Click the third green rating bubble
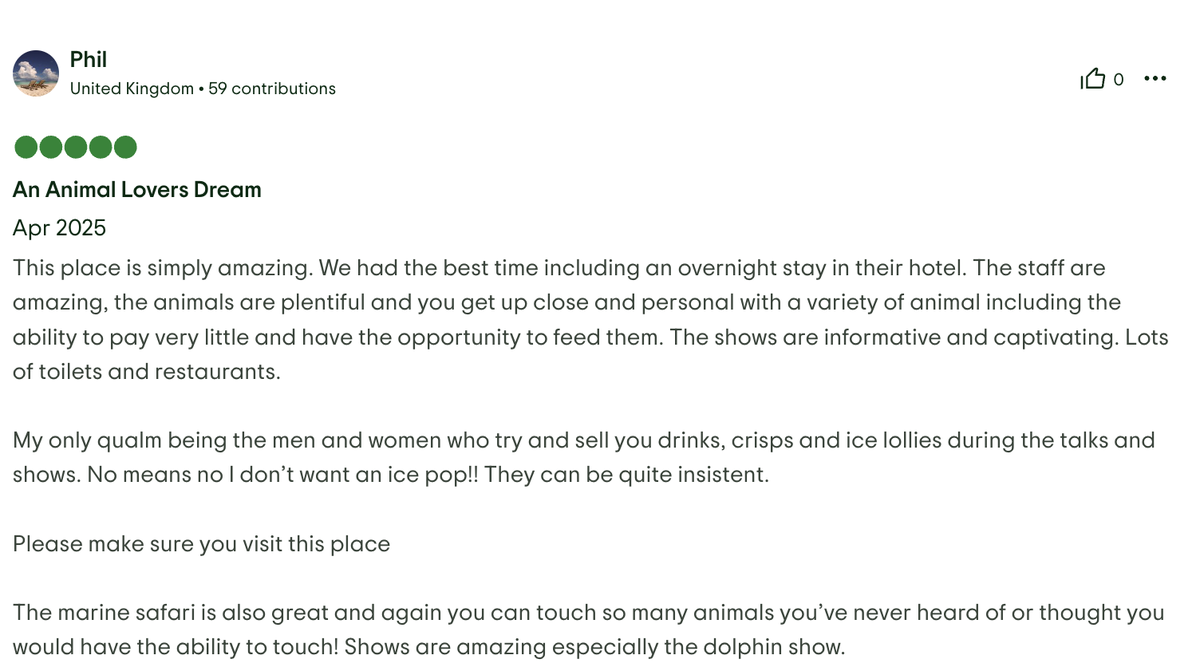The height and width of the screenshot is (667, 1200). pos(76,148)
